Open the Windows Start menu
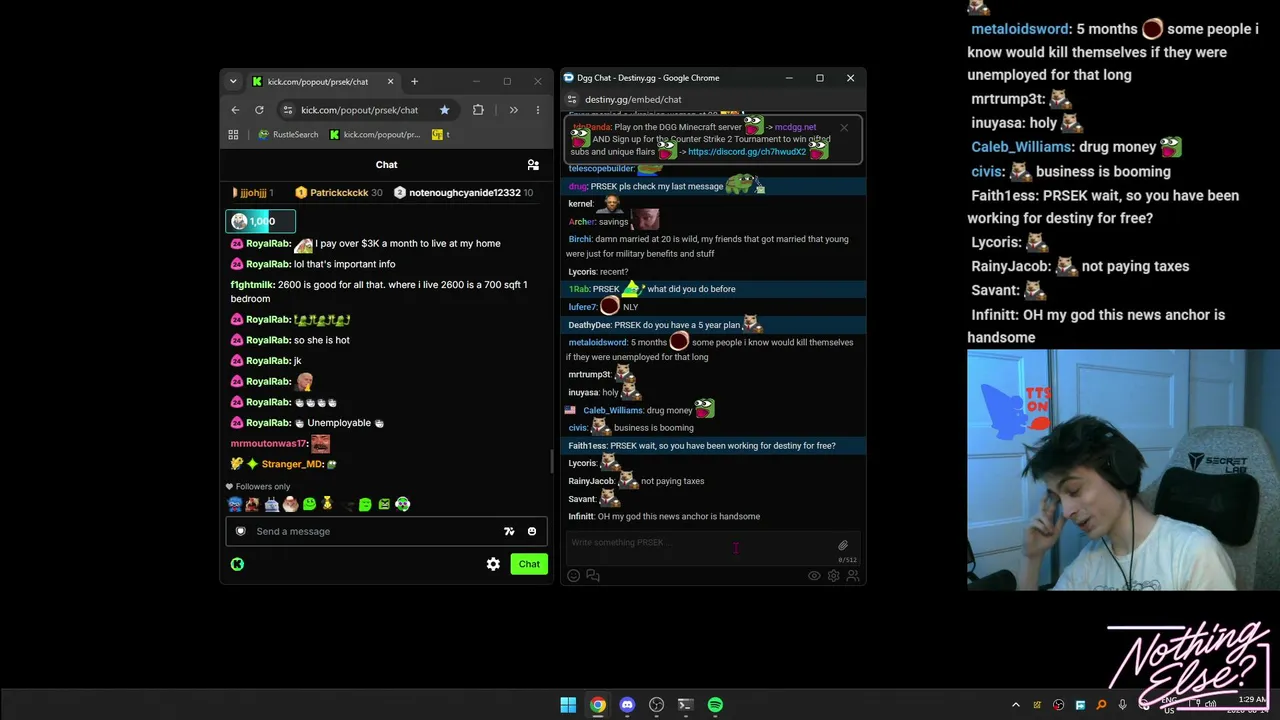1280x720 pixels. point(568,705)
